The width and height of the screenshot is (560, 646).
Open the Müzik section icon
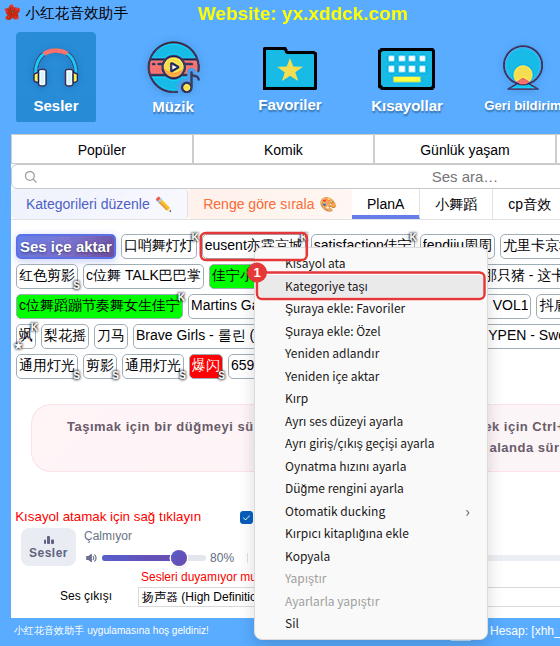coord(173,77)
